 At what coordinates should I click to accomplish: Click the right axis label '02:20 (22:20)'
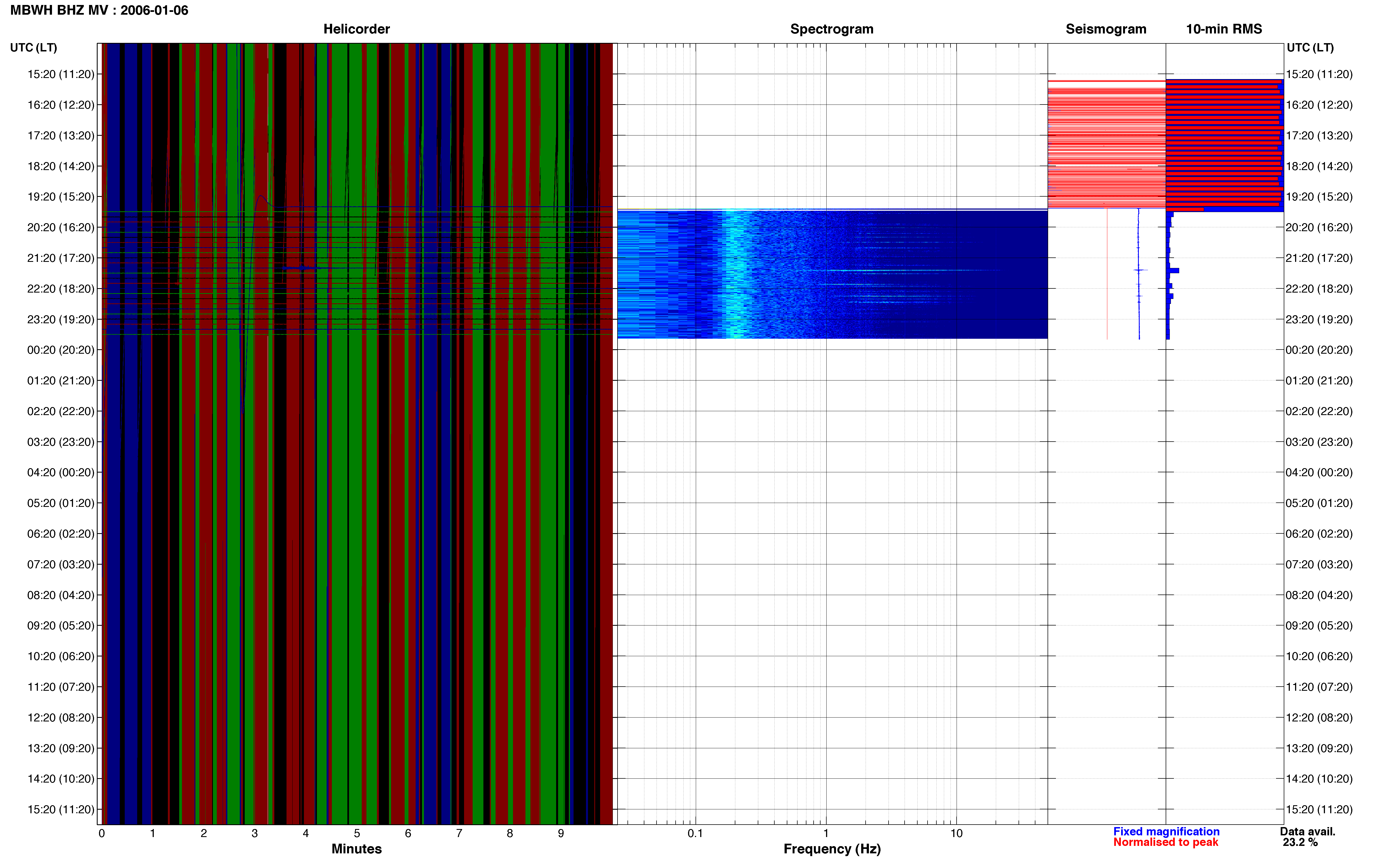(1319, 412)
